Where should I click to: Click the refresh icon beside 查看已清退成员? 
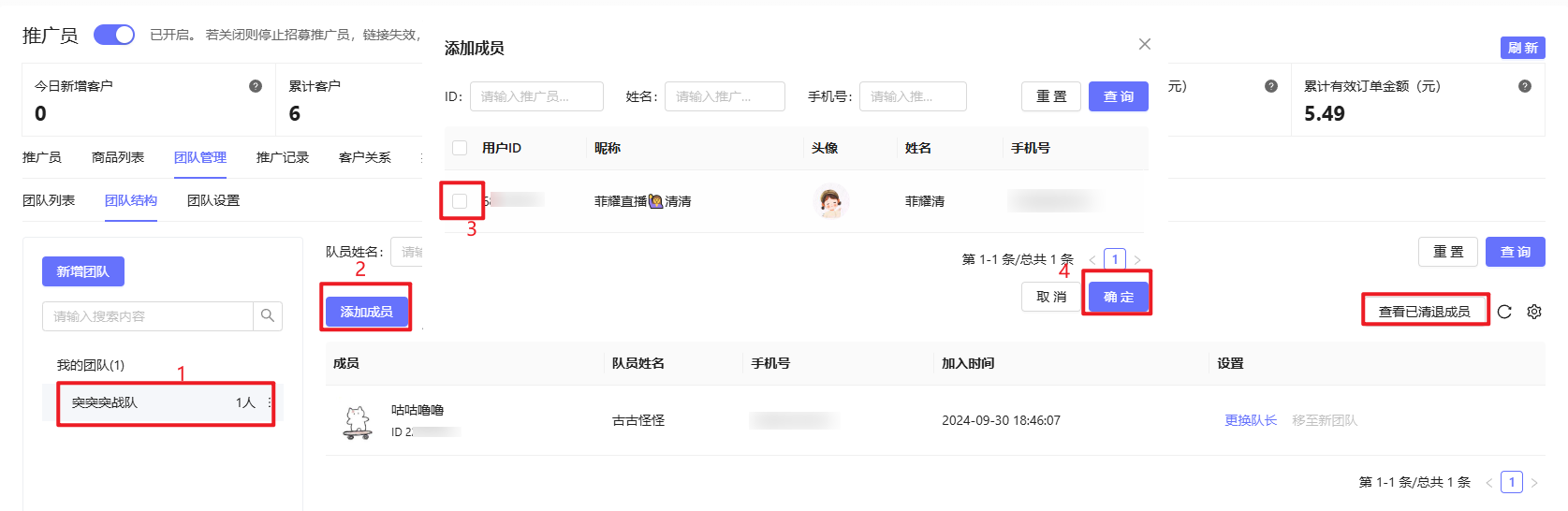(x=1504, y=312)
